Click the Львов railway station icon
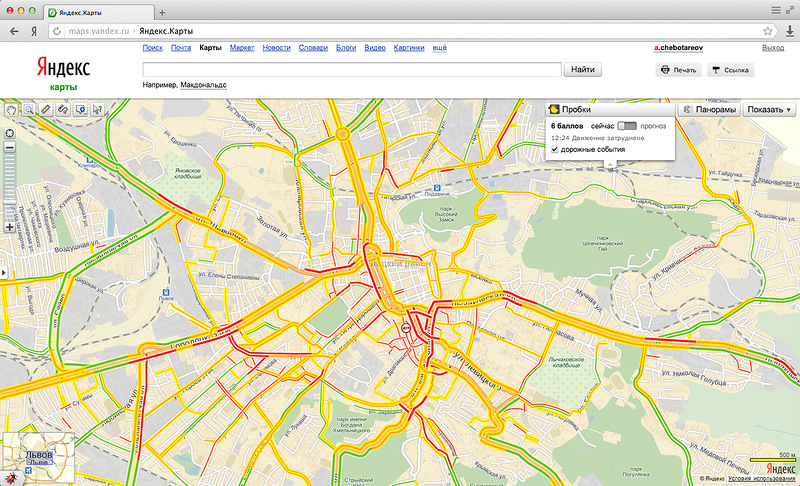 click(166, 293)
